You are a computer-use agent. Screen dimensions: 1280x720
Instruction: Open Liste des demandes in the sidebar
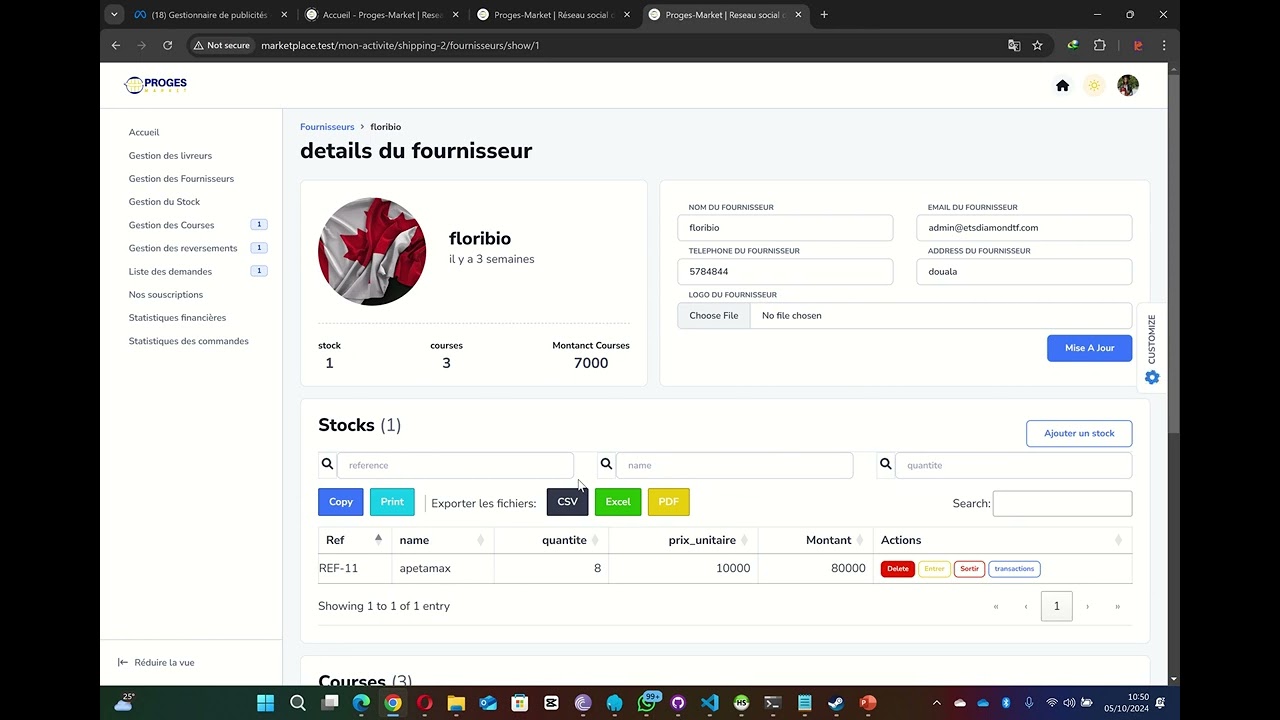point(170,271)
